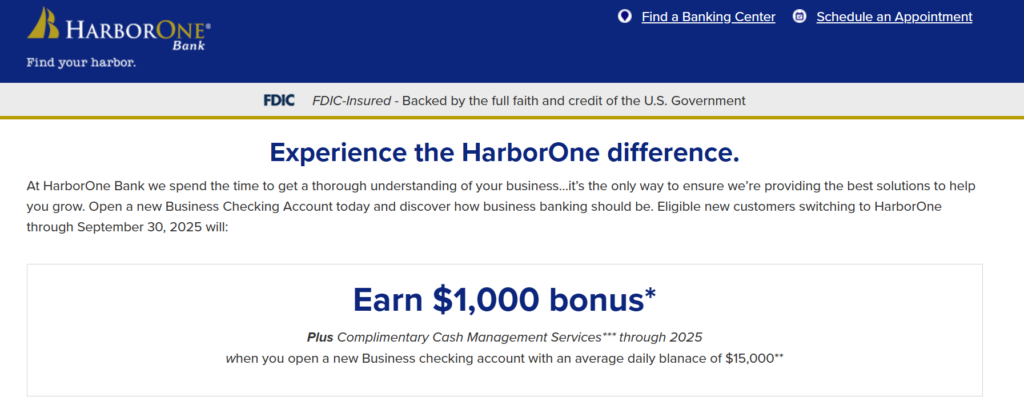1024x405 pixels.
Task: Click the "Complimentary Cash Management Services" text
Action: point(469,338)
